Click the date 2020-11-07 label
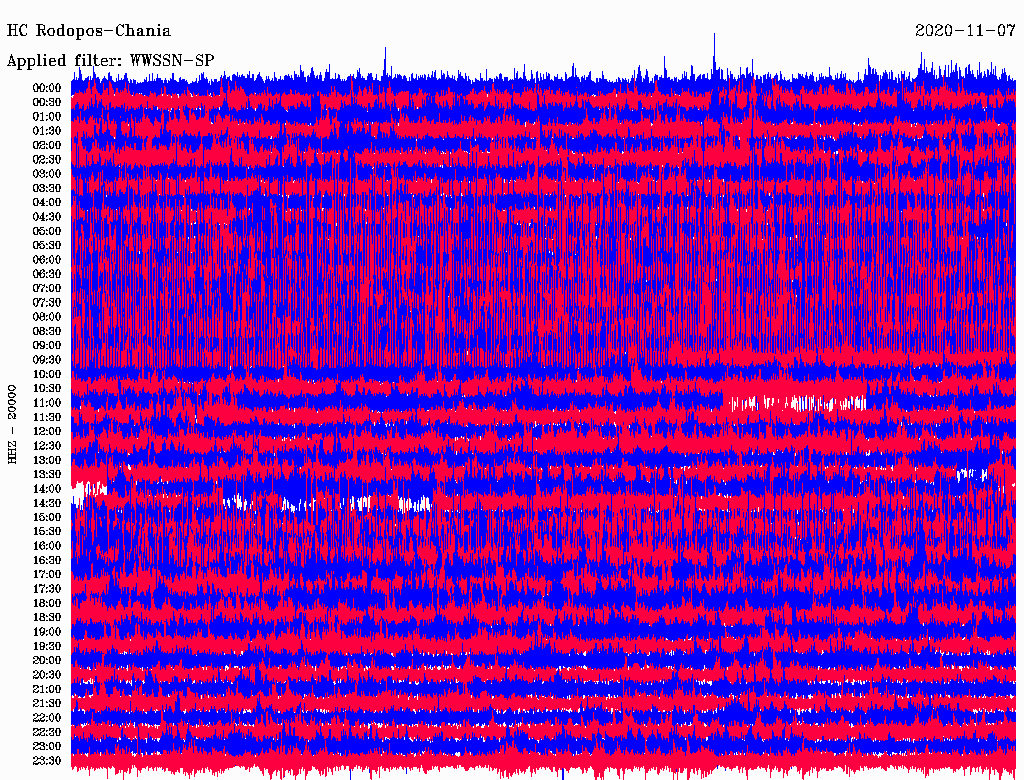Screen dimensions: 1024x780 964,31
